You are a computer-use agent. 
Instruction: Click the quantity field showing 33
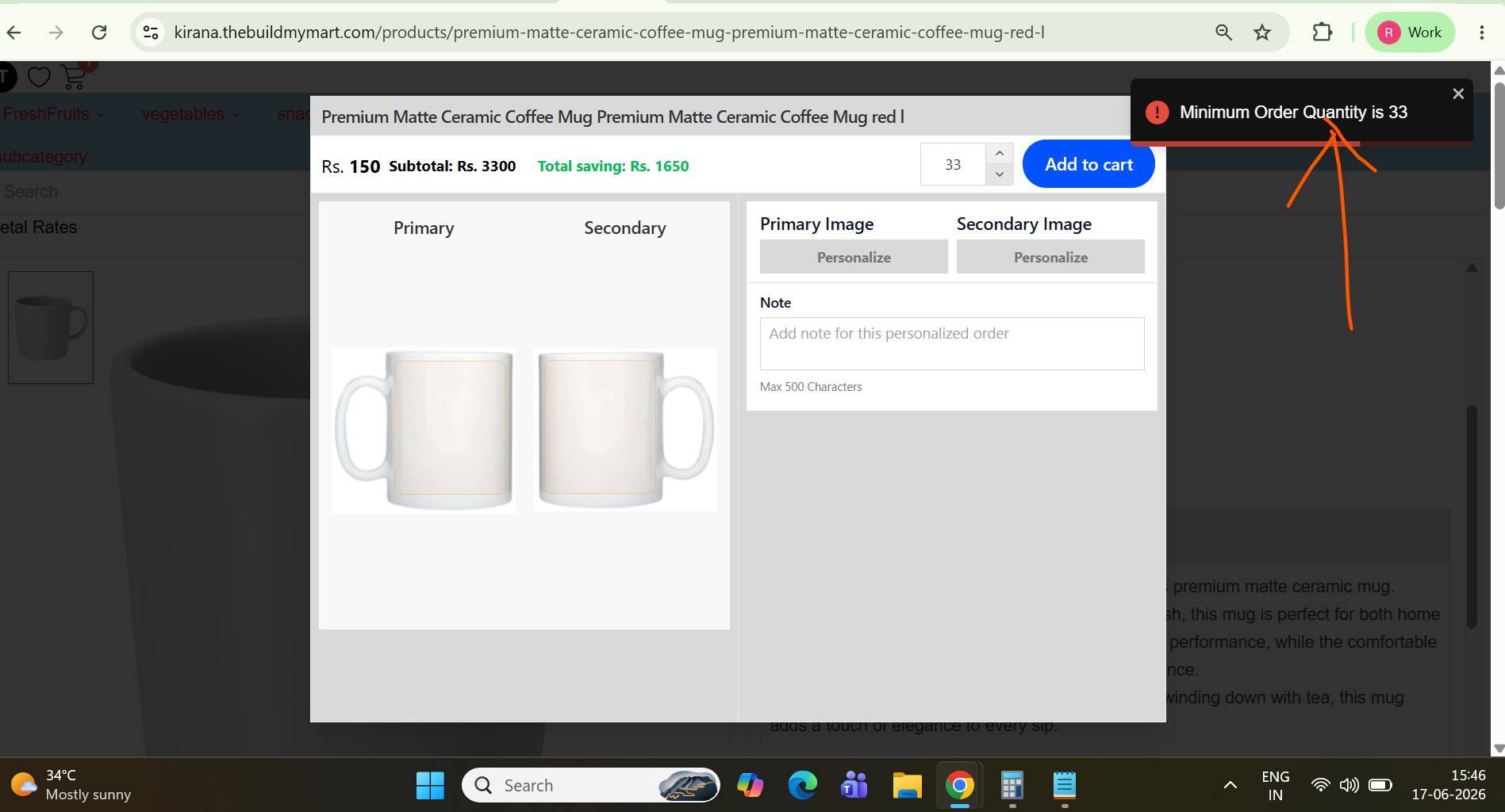(x=953, y=165)
